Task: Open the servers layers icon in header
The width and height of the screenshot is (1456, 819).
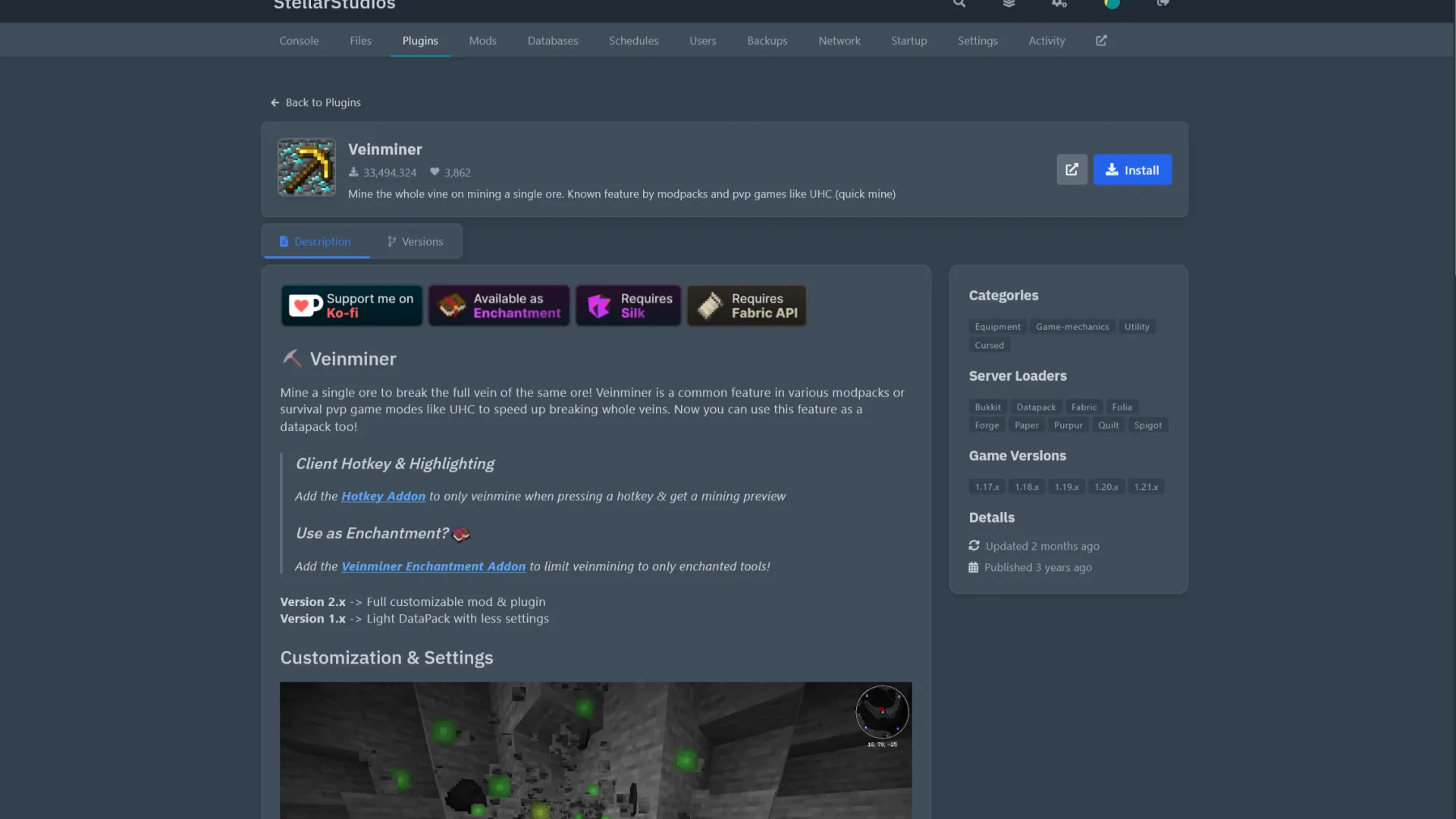Action: (1009, 4)
